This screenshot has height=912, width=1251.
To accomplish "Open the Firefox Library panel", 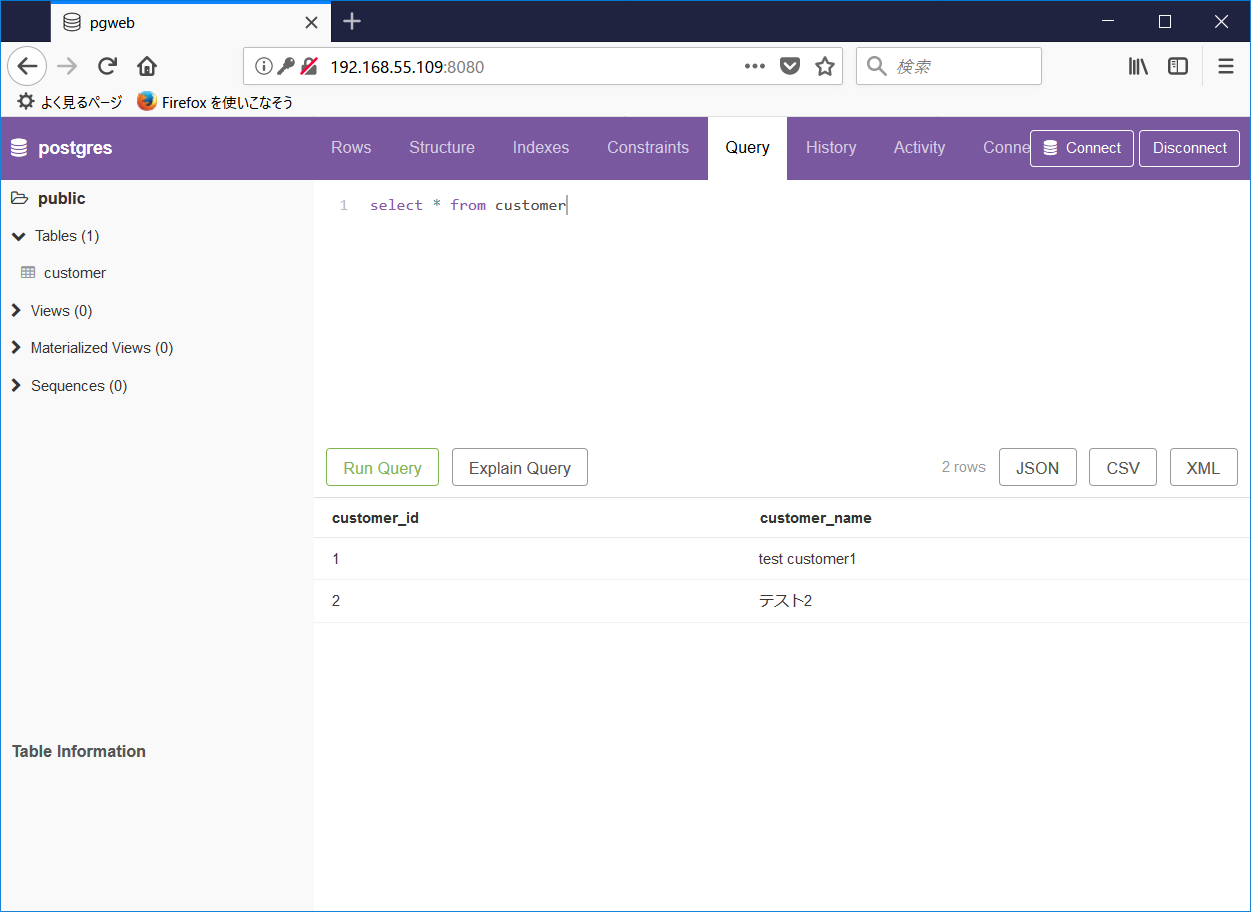I will (x=1137, y=66).
